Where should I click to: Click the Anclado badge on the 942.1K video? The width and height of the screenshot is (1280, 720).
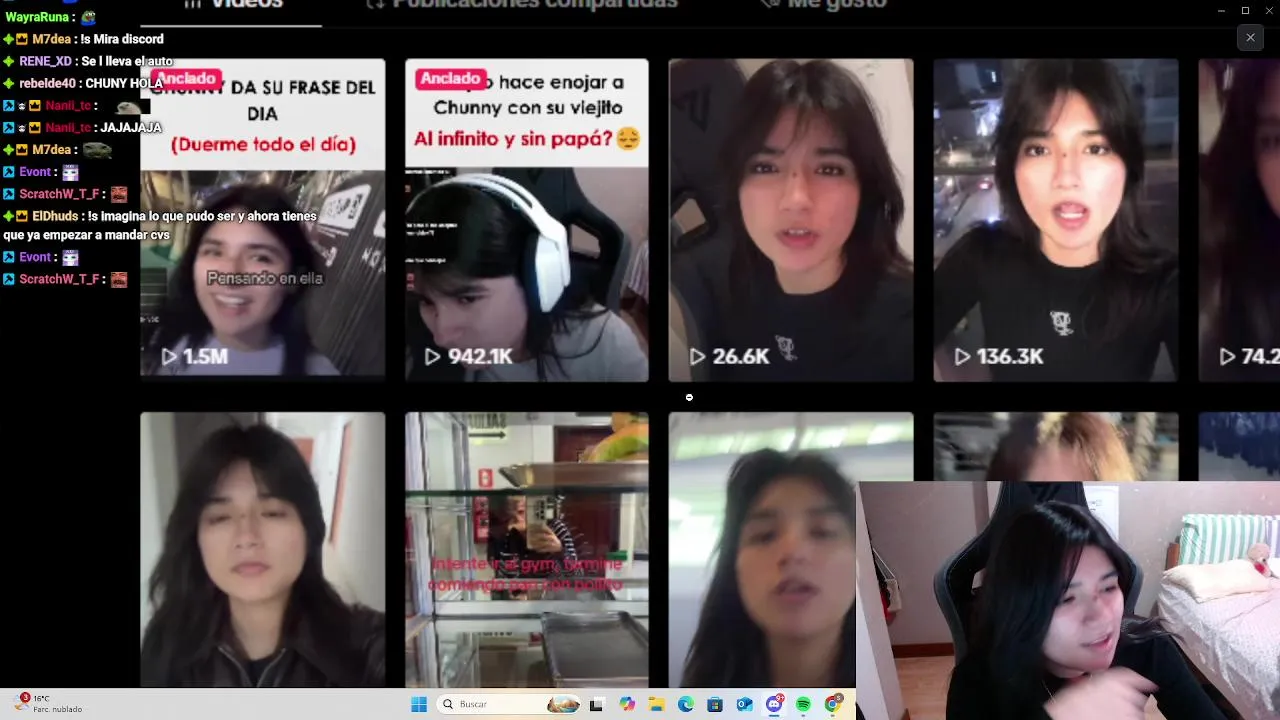coord(452,78)
